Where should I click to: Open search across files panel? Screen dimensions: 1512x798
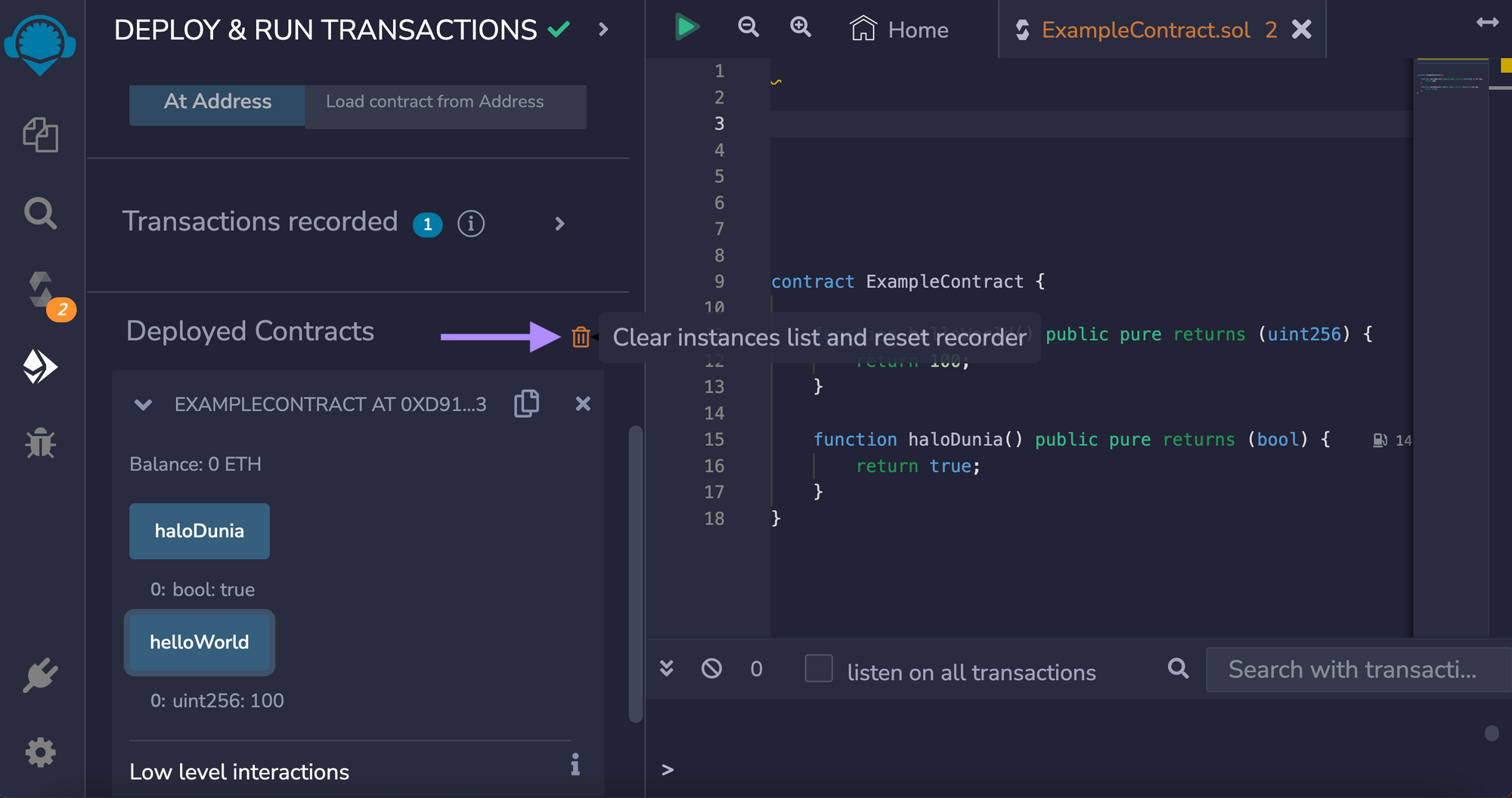pyautogui.click(x=39, y=214)
